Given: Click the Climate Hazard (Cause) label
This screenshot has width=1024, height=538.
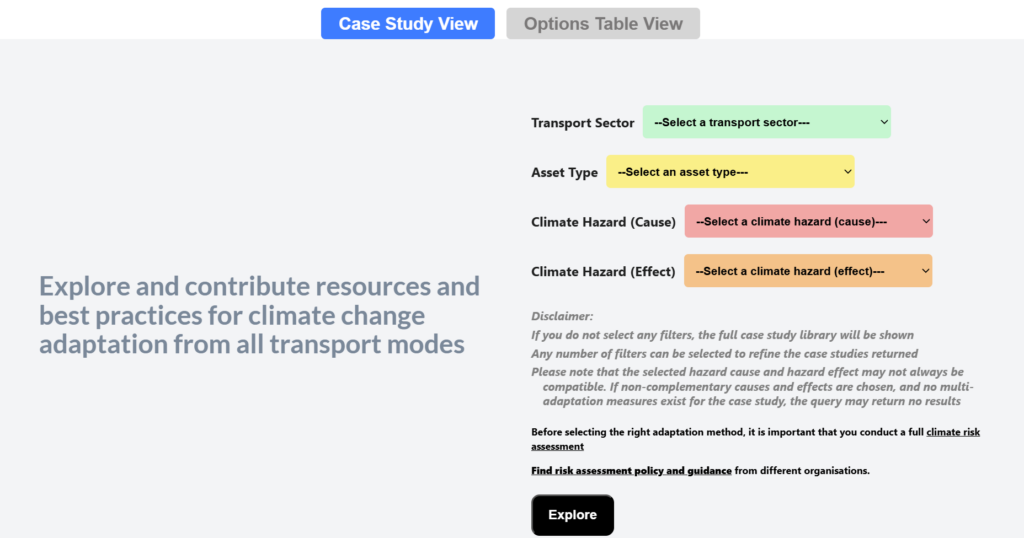Looking at the screenshot, I should coord(603,222).
